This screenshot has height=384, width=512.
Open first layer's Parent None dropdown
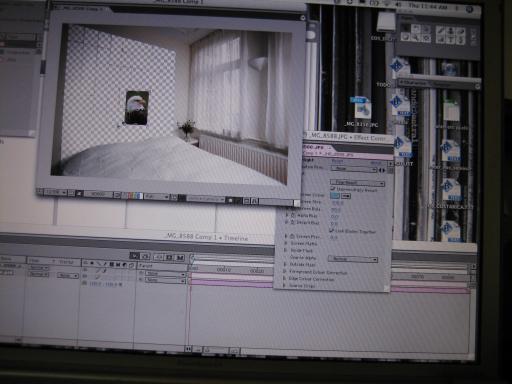coord(165,274)
